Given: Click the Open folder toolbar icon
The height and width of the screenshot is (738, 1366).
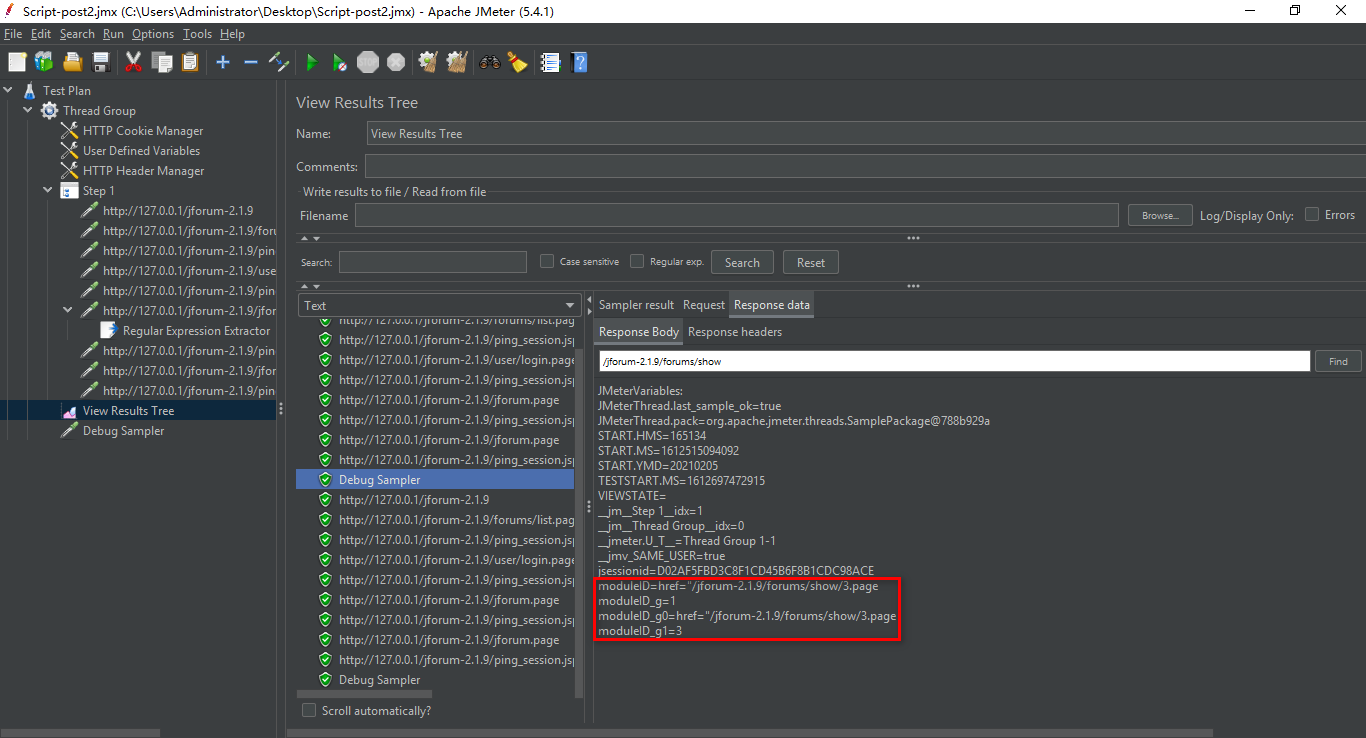Looking at the screenshot, I should 72,62.
